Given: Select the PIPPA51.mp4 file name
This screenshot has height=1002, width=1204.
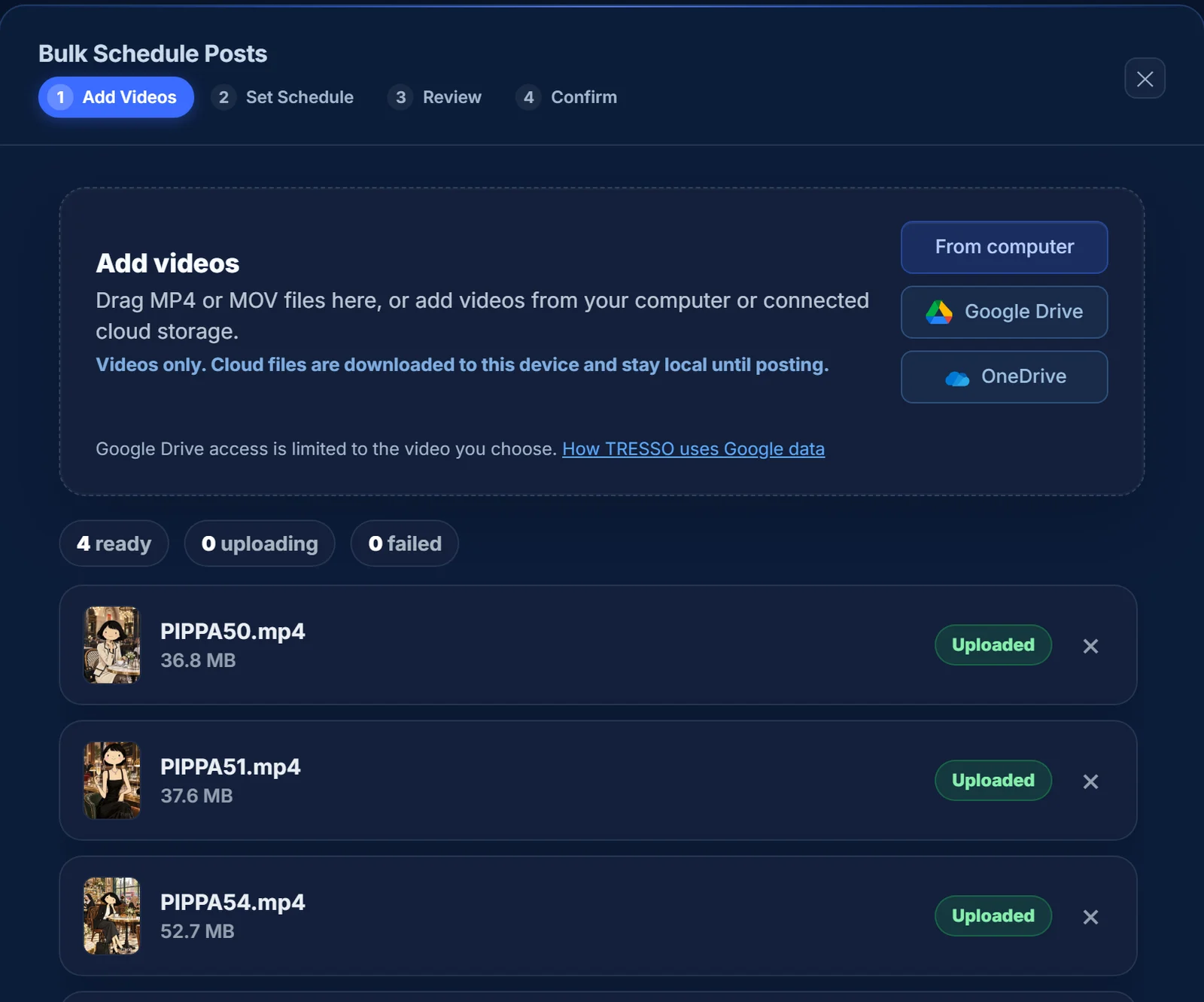Looking at the screenshot, I should coord(230,767).
